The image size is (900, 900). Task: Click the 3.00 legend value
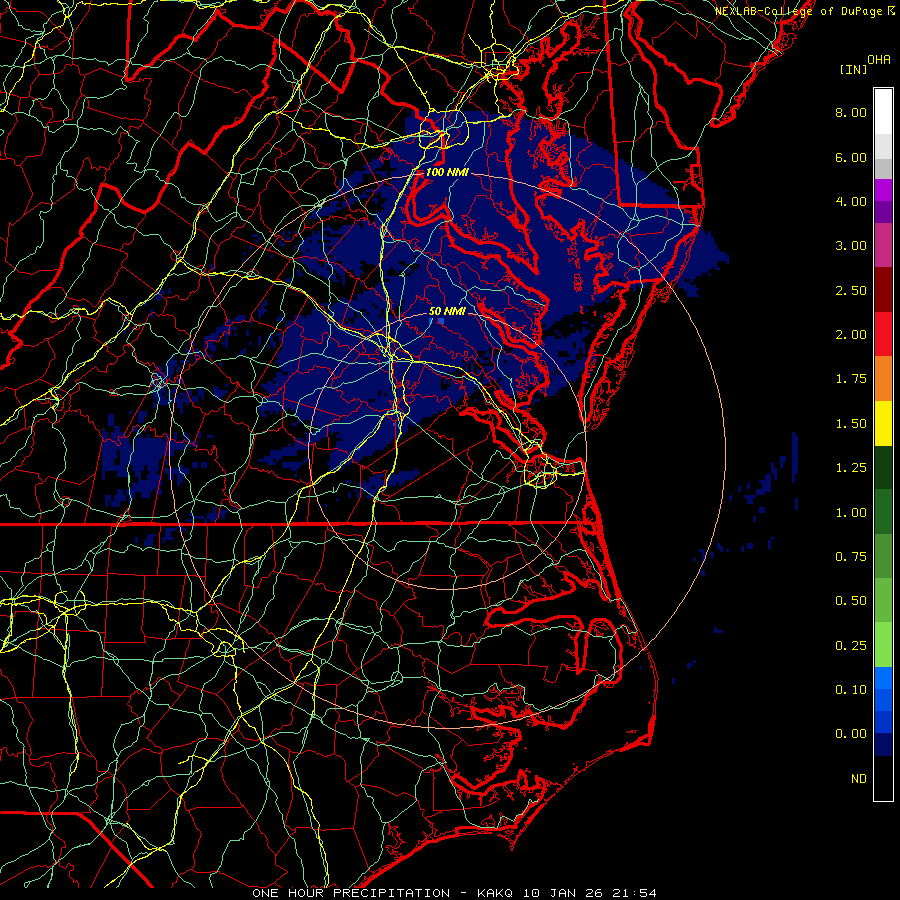[851, 246]
